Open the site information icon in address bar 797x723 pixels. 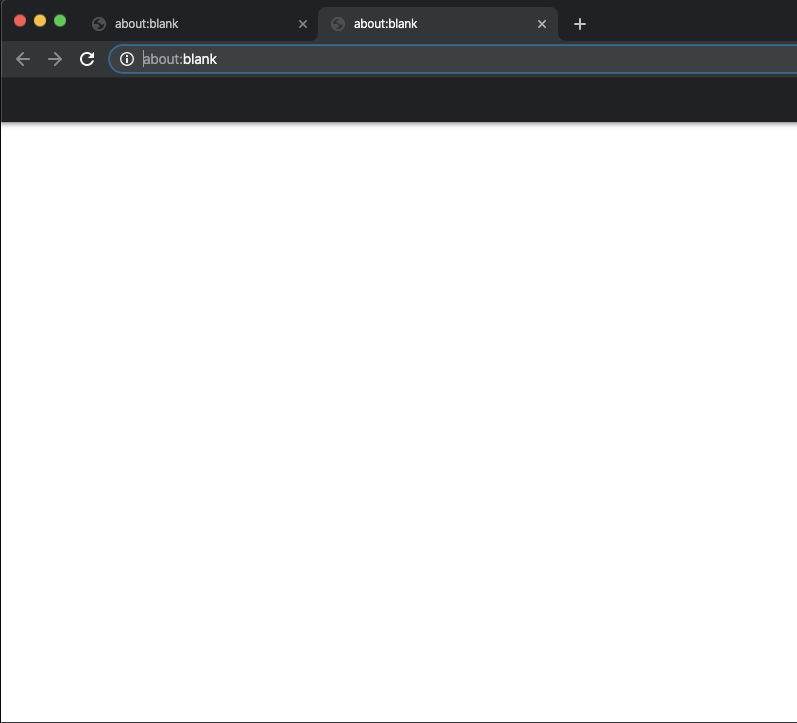click(x=127, y=59)
